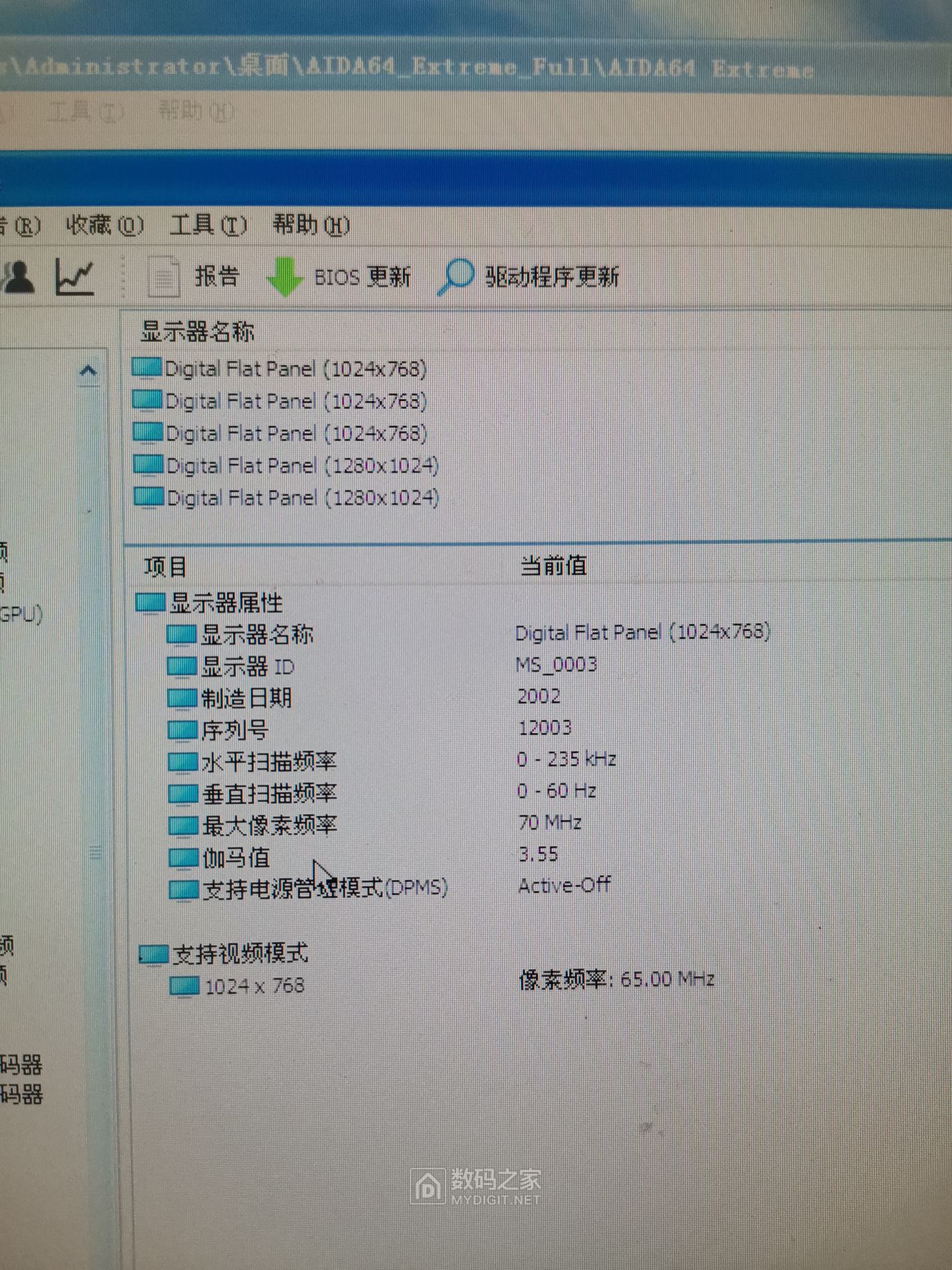Screen dimensions: 952x1270
Task: Open the 工具(T) menu in background window
Action: [x=86, y=110]
